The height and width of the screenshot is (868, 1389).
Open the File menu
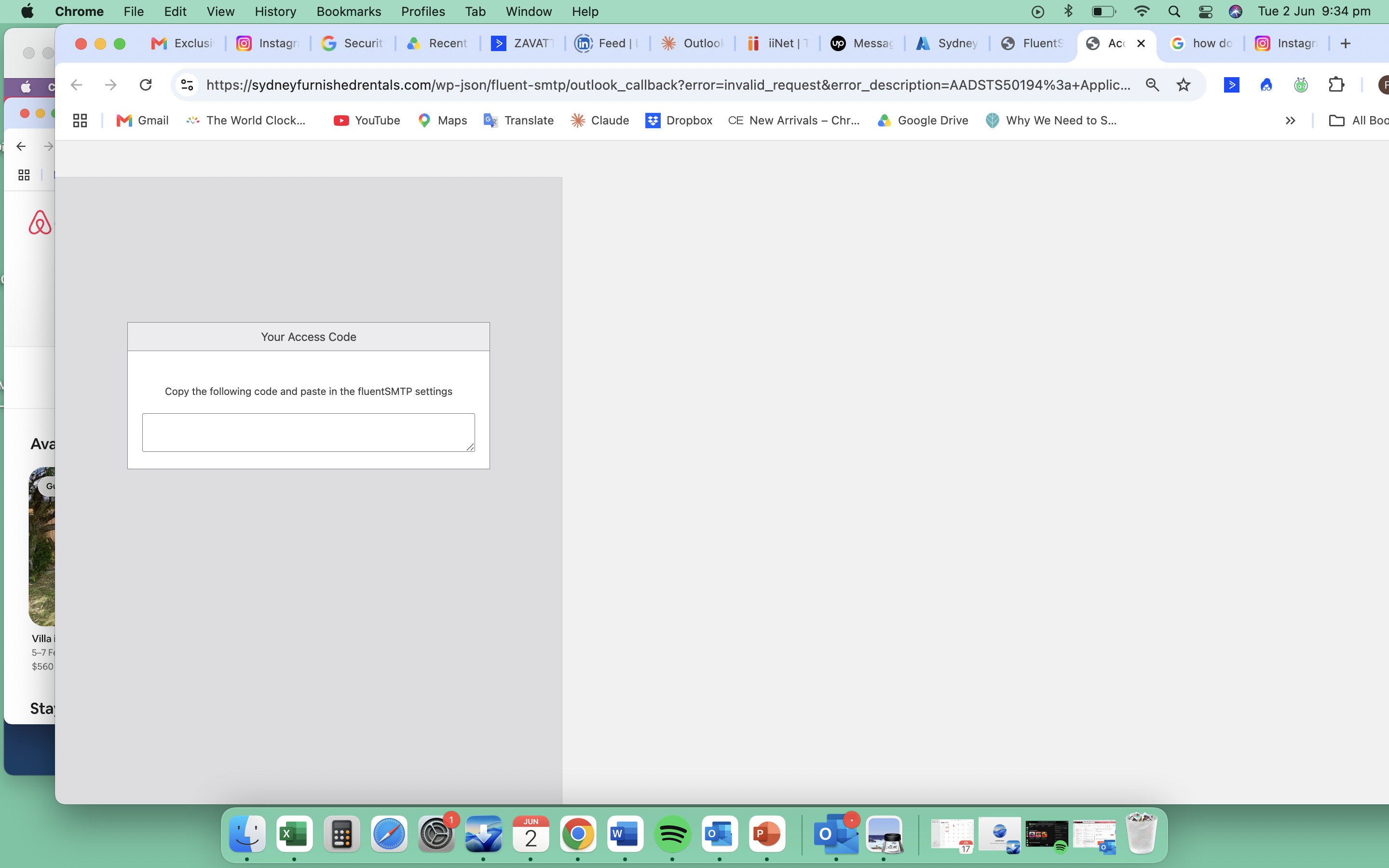click(133, 12)
